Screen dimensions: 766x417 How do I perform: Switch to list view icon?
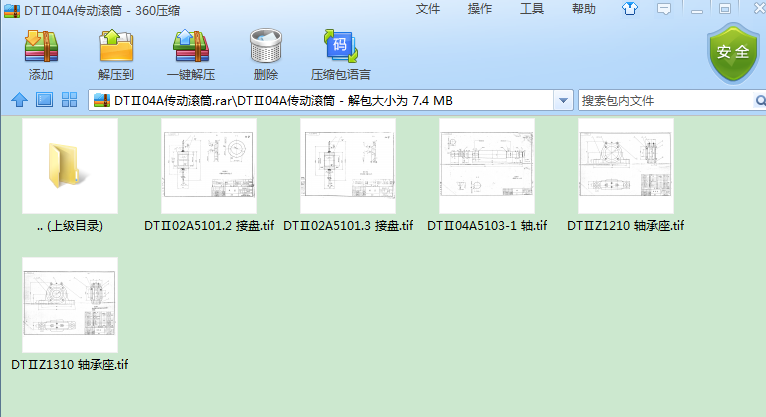44,100
